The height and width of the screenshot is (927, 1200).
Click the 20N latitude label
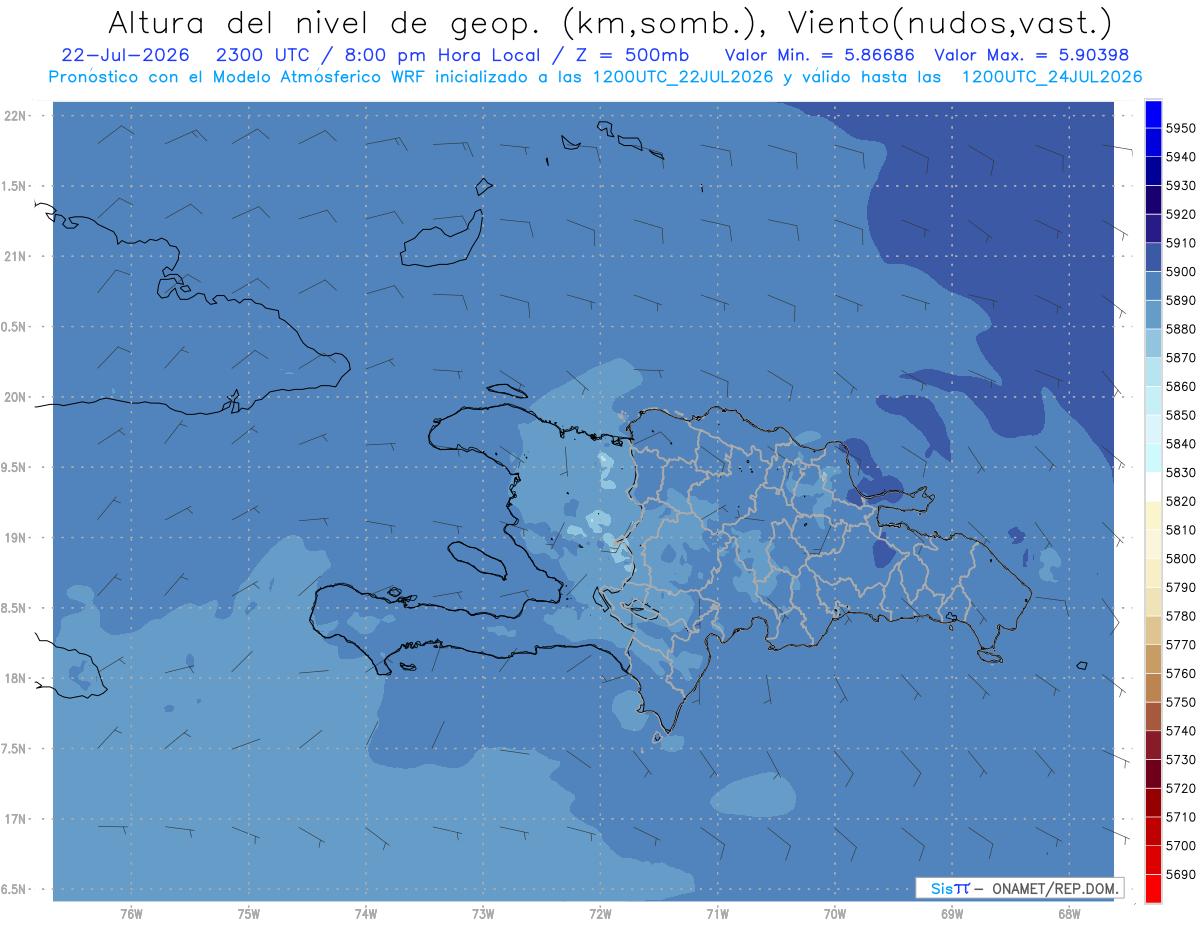point(15,397)
